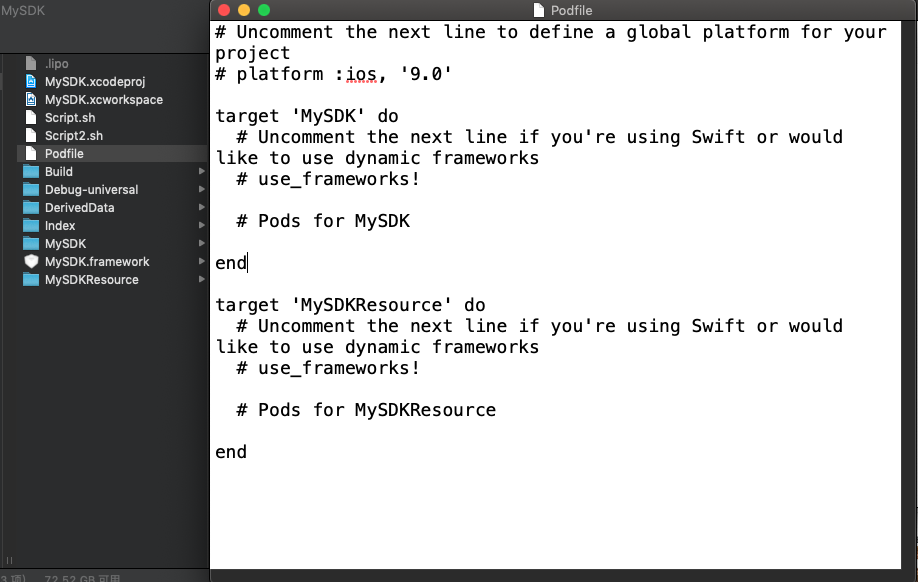The height and width of the screenshot is (582, 918).
Task: Expand the MySDK.framework disclosure arrow
Action: tap(200, 261)
